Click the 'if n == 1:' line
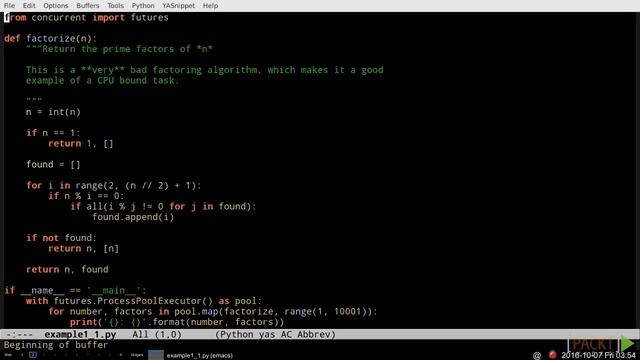Viewport: 640px width, 360px height. (x=53, y=133)
